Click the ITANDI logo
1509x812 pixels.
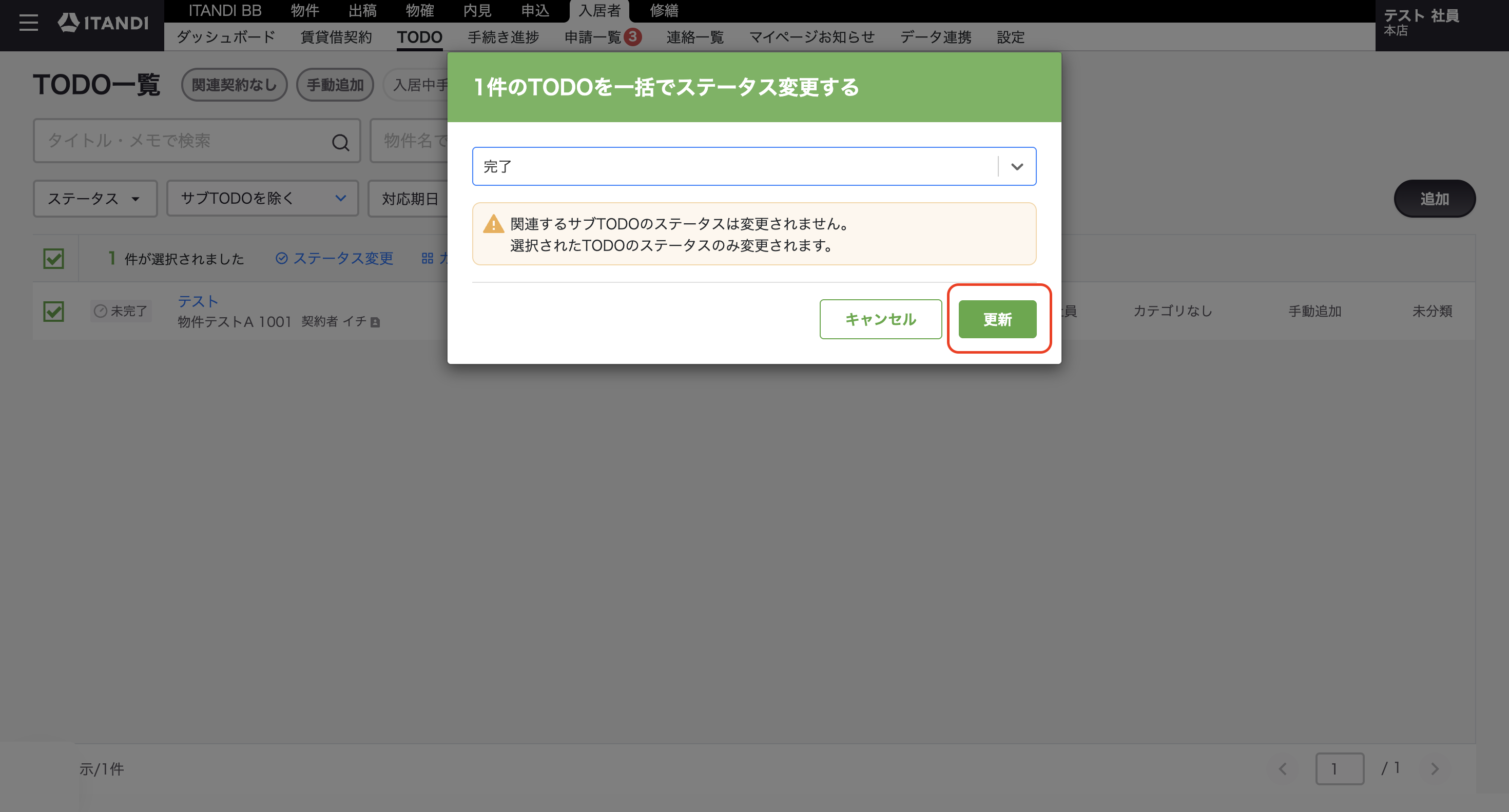coord(103,23)
